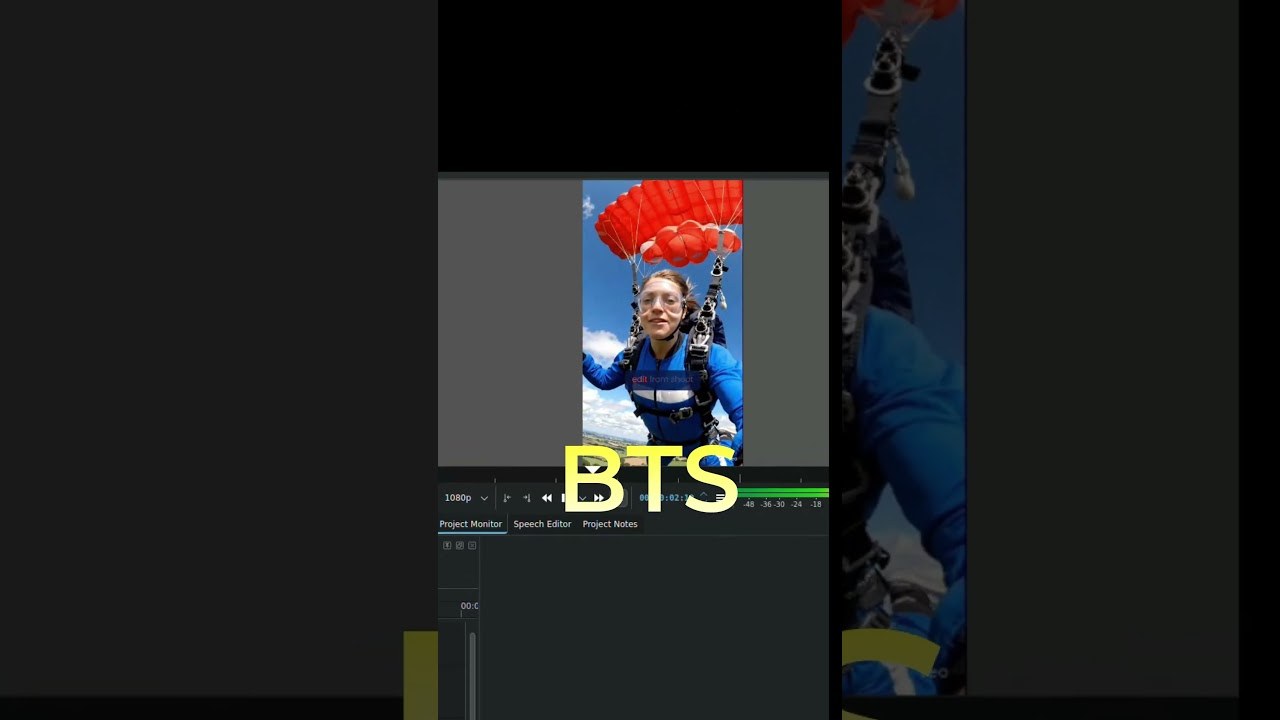Screen dimensions: 1280x720
Task: Open the 1080p preview resolution dropdown
Action: coord(466,498)
